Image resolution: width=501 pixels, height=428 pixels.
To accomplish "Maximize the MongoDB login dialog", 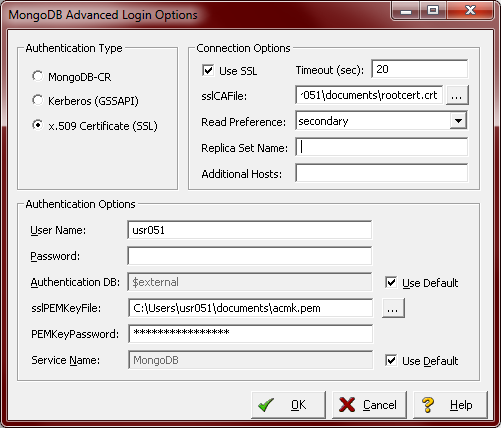I will pyautogui.click(x=433, y=10).
